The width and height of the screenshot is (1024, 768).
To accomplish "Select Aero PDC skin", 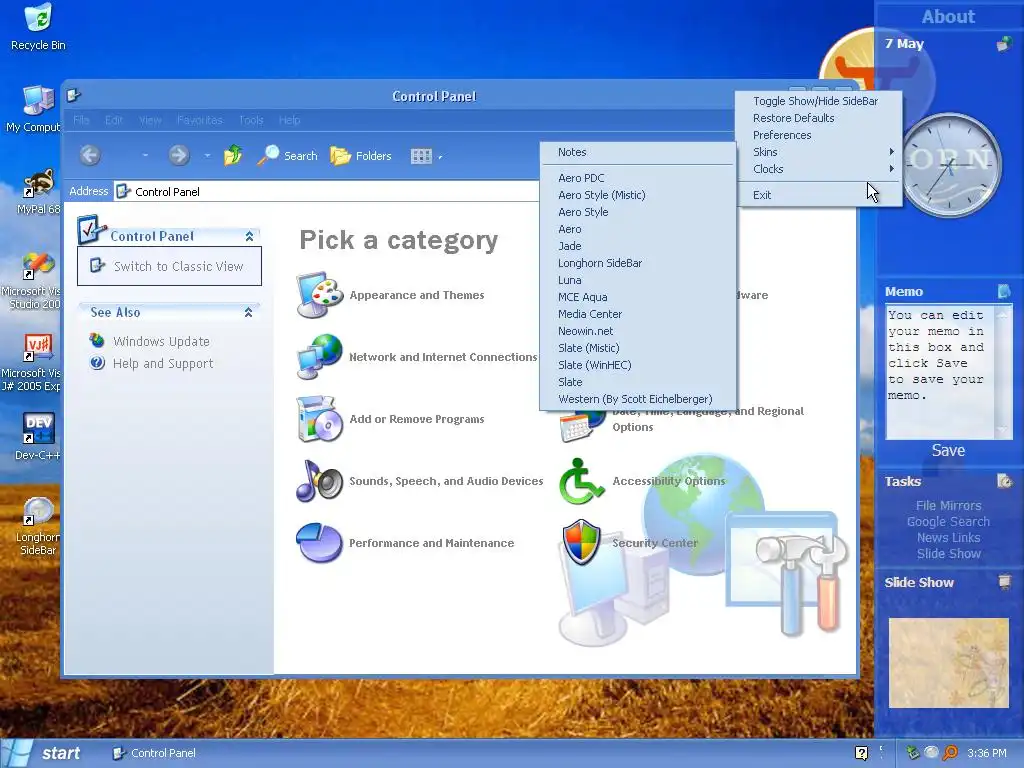I will [638, 178].
